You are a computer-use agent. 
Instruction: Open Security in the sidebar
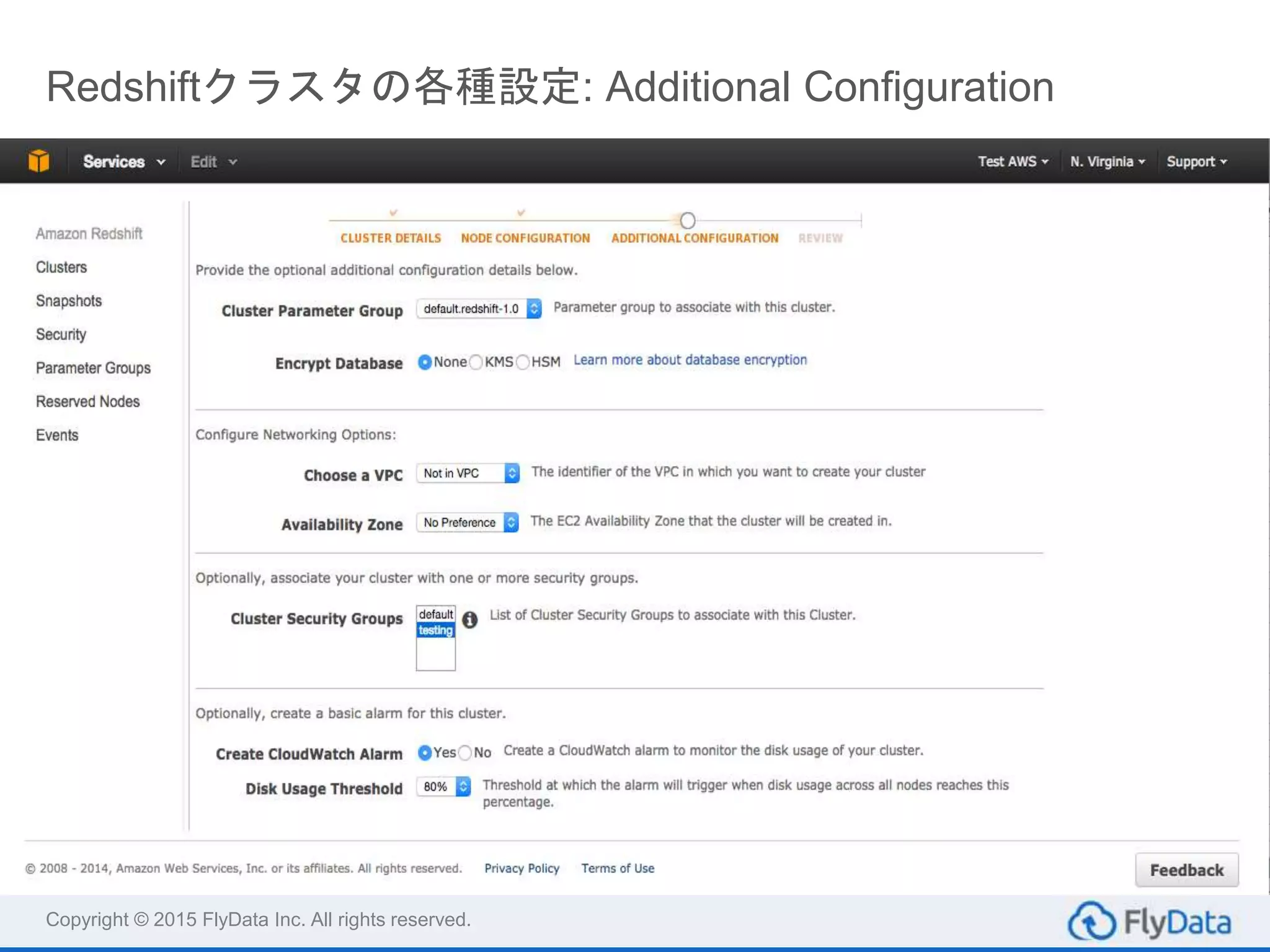(x=61, y=335)
